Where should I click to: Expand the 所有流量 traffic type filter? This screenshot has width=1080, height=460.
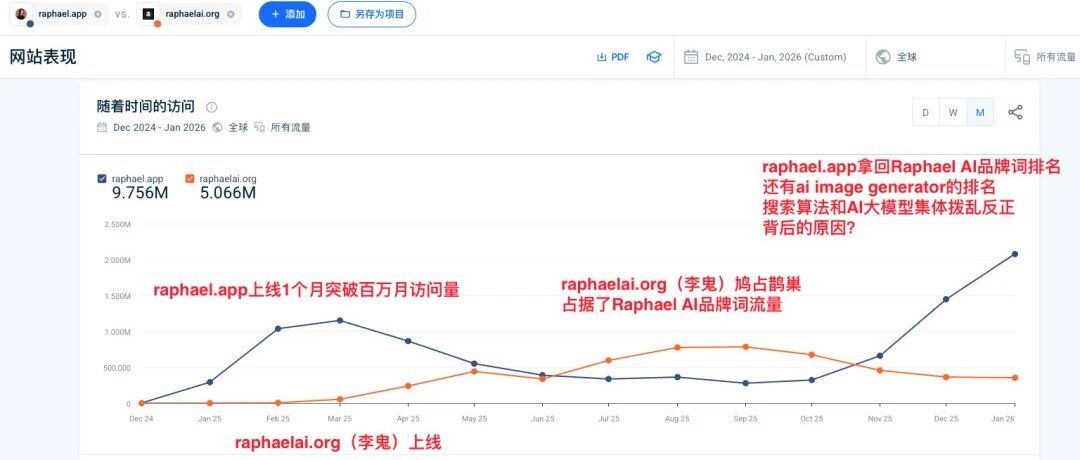click(x=1046, y=57)
